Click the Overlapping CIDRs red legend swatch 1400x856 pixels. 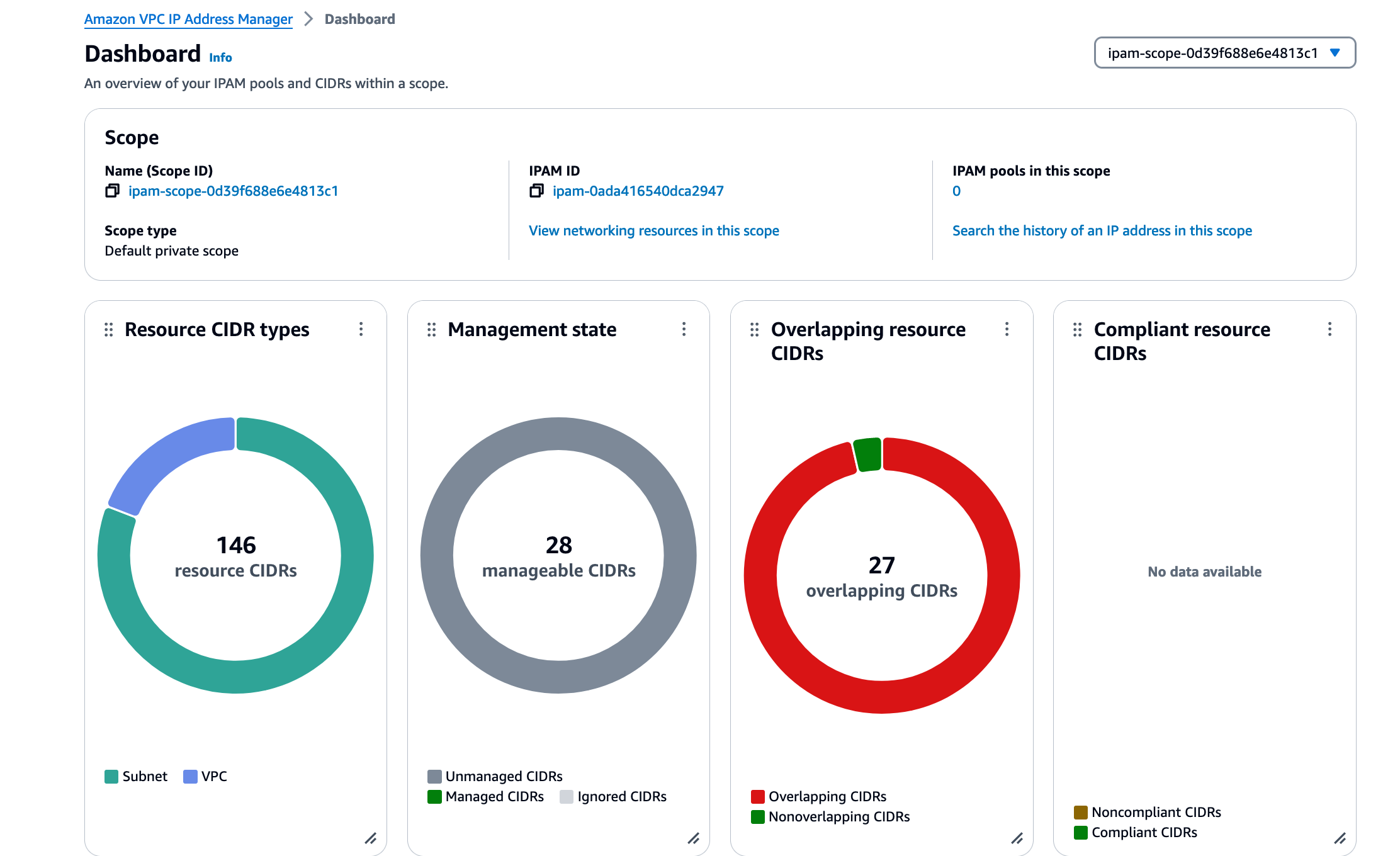tap(758, 797)
